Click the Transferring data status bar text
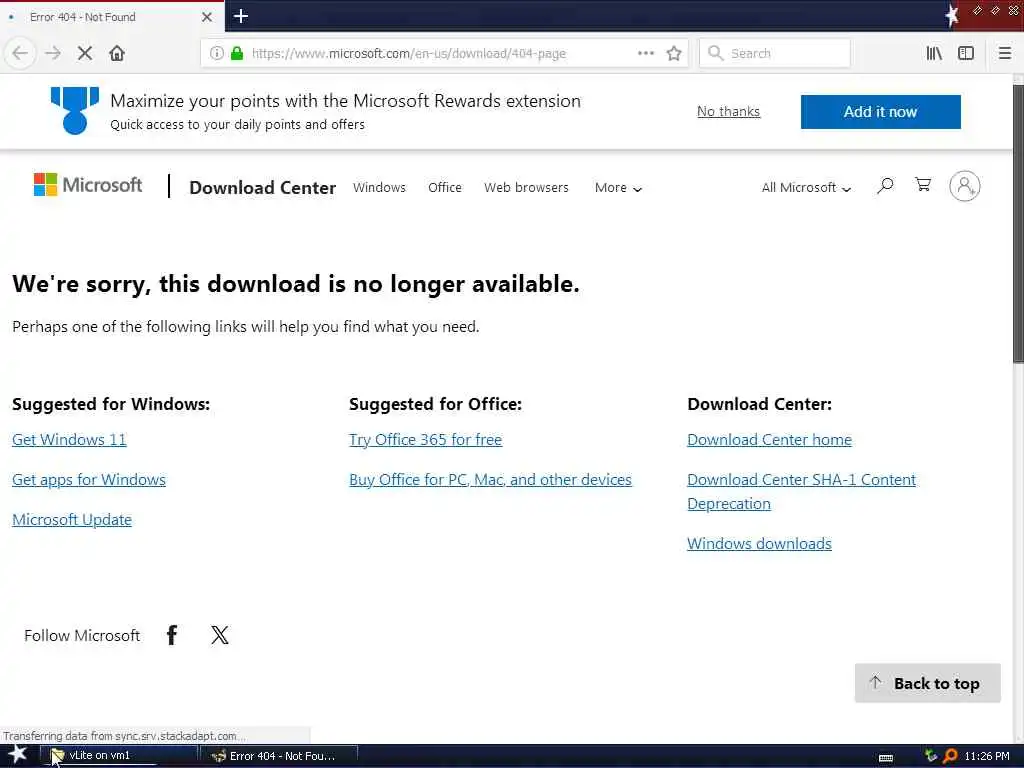This screenshot has width=1024, height=768. [x=124, y=736]
